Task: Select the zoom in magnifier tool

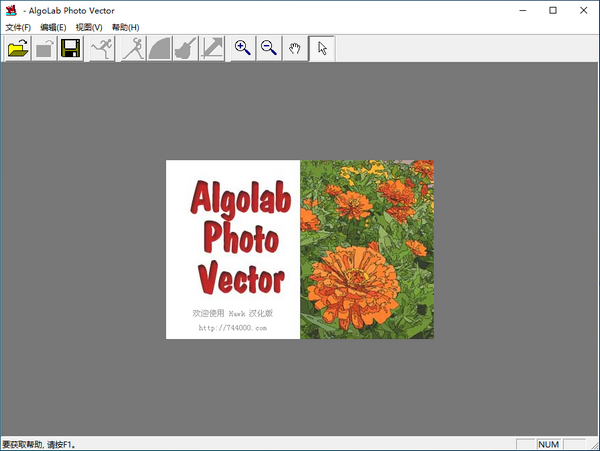Action: coord(243,48)
